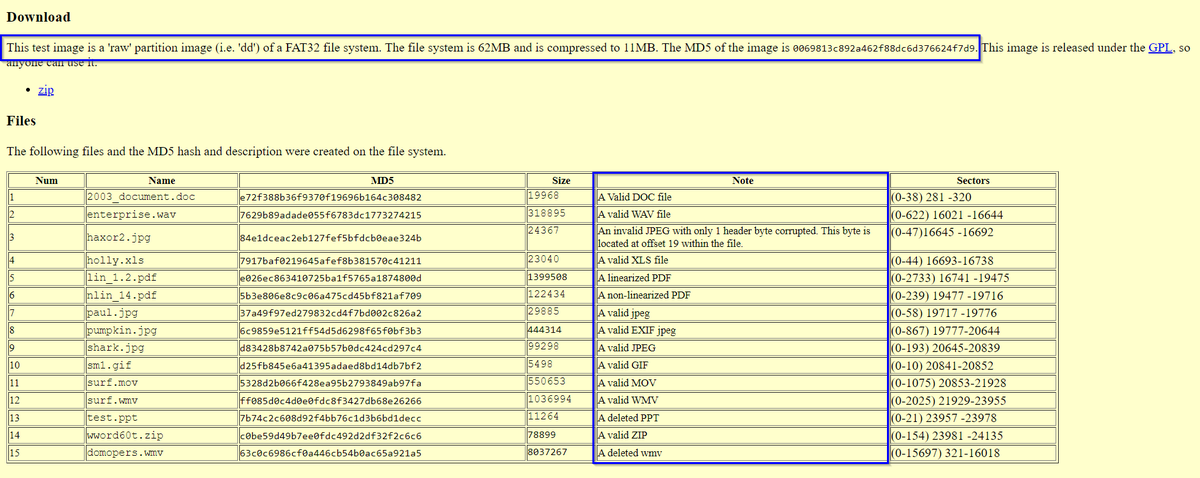Click MD5 hash 6c9859e5121ff54d5d6298f65f0bf3b3
This screenshot has width=1200, height=478.
(331, 330)
